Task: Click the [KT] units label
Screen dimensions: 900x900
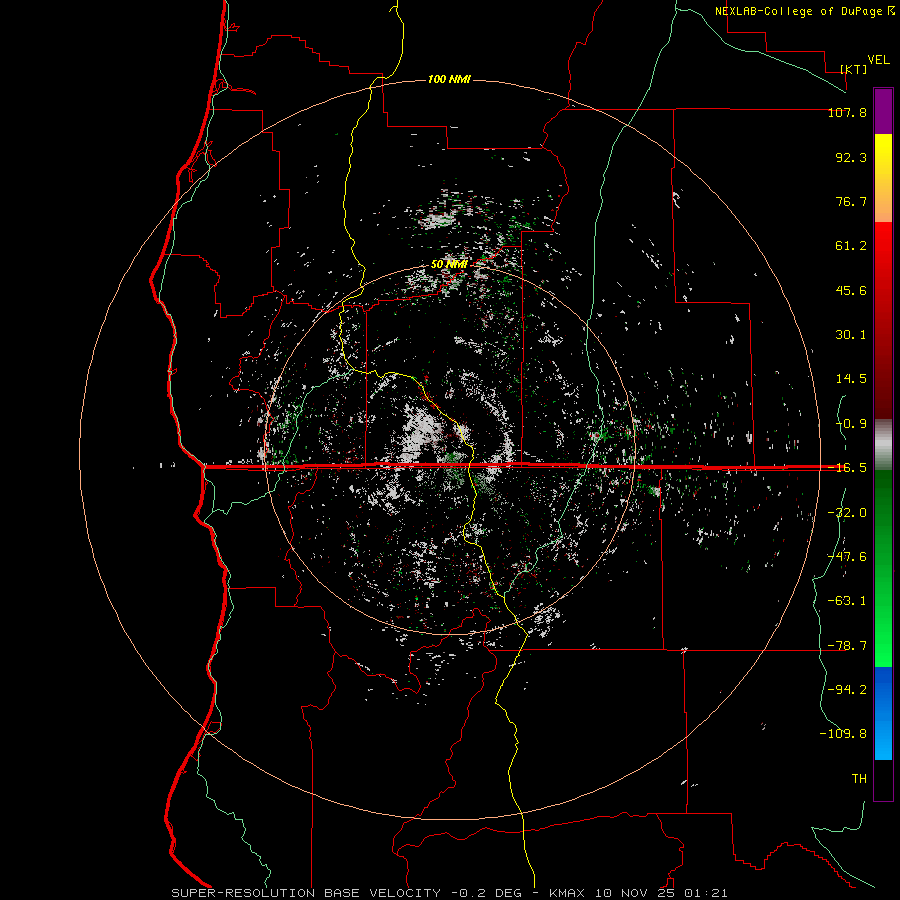Action: tap(854, 69)
